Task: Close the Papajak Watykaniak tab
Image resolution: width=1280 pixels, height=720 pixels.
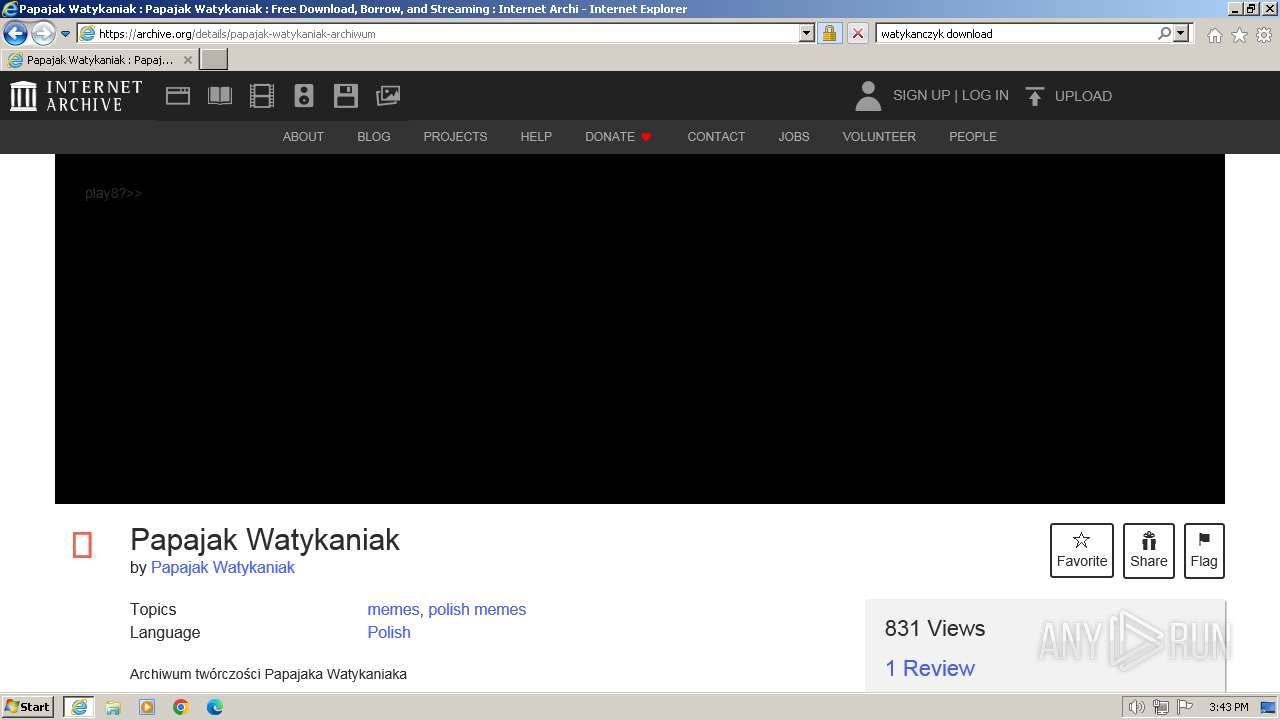Action: 187,60
